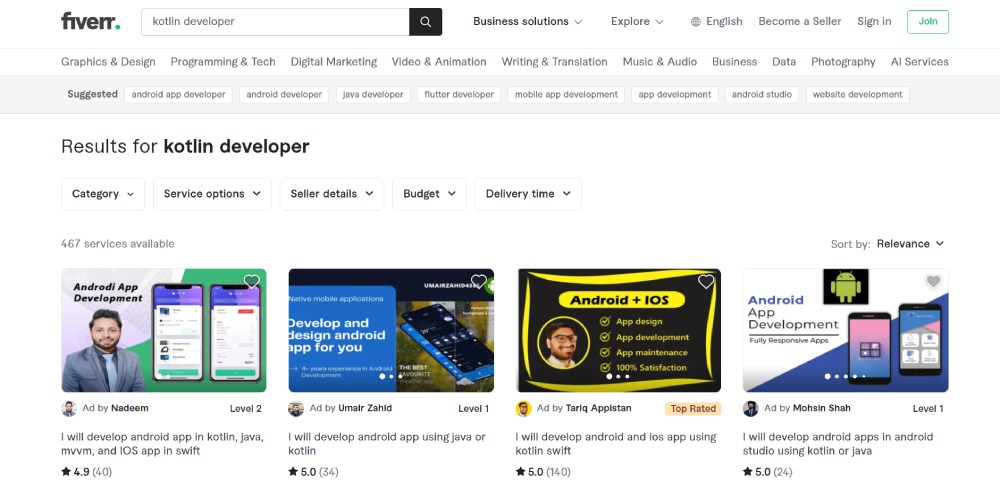Screen dimensions: 1000x480
Task: Open Umair Zahid's gig thumbnail
Action: point(391,330)
